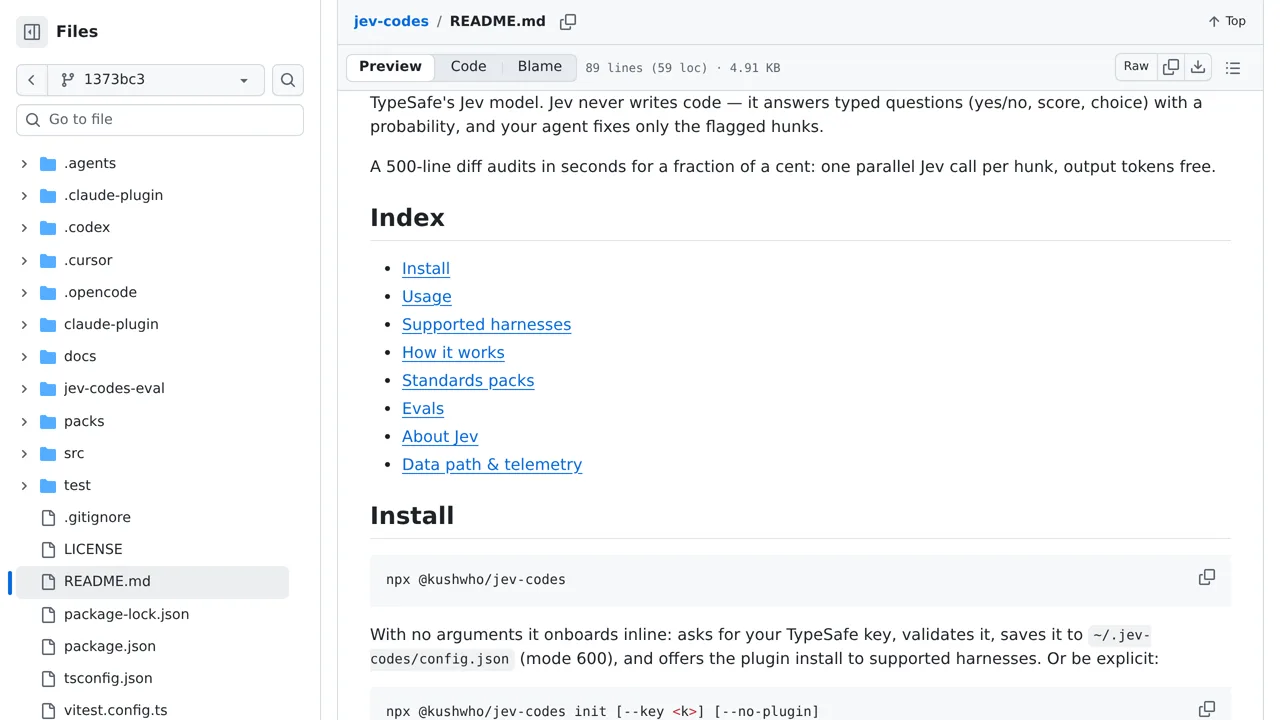This screenshot has height=720, width=1280.
Task: Expand the .agents folder chevron
Action: pos(24,164)
